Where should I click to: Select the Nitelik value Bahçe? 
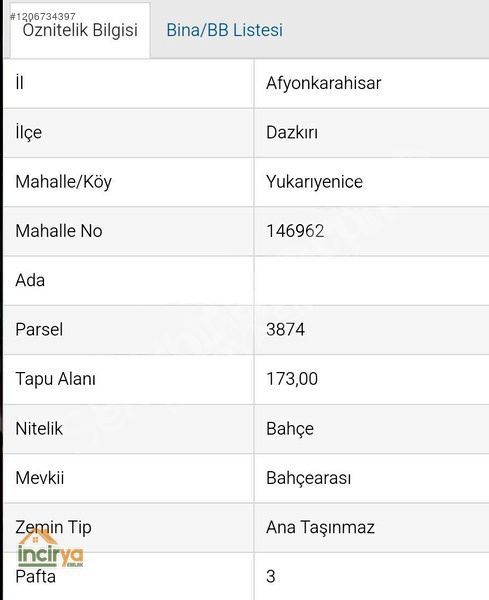click(x=290, y=429)
